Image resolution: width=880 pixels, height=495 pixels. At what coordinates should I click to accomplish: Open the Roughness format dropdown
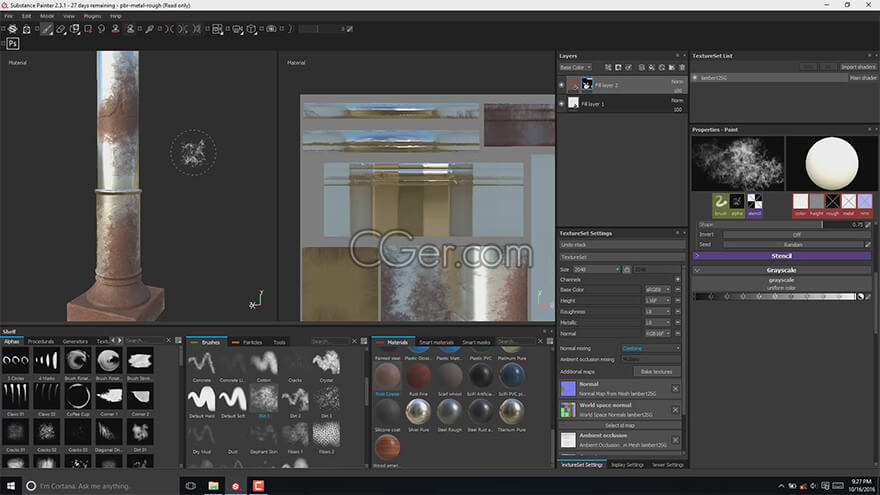click(658, 311)
